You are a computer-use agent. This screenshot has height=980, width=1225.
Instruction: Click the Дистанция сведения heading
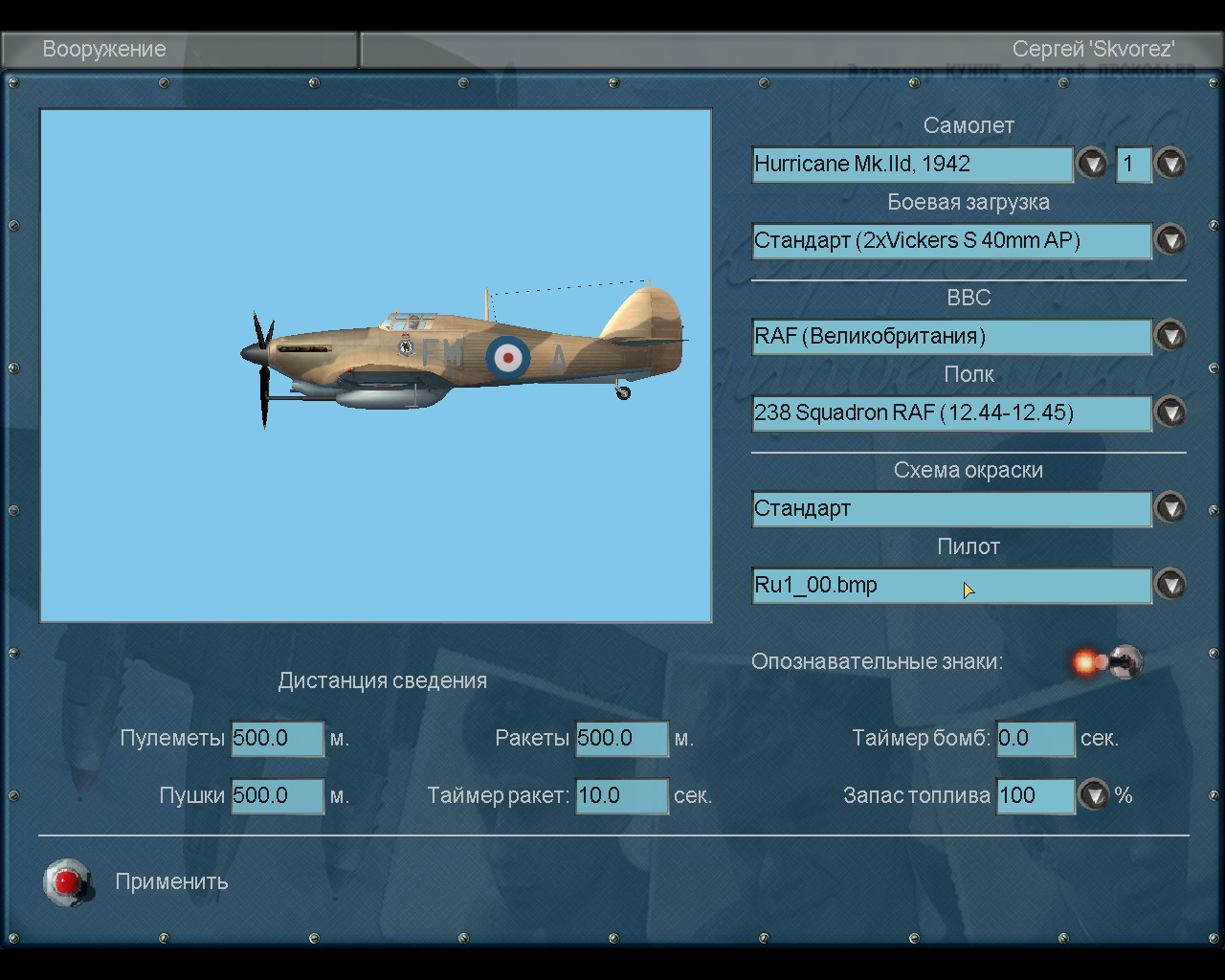(x=382, y=680)
